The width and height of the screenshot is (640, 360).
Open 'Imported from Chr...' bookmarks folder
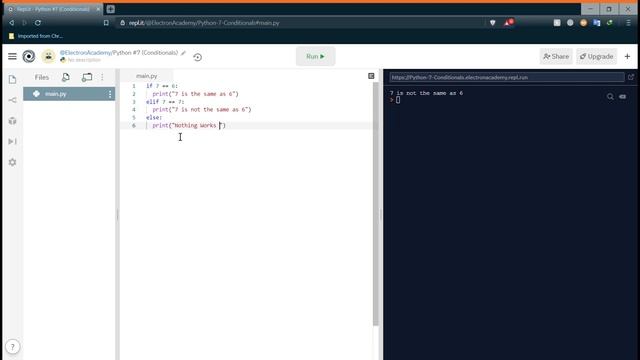pos(36,36)
